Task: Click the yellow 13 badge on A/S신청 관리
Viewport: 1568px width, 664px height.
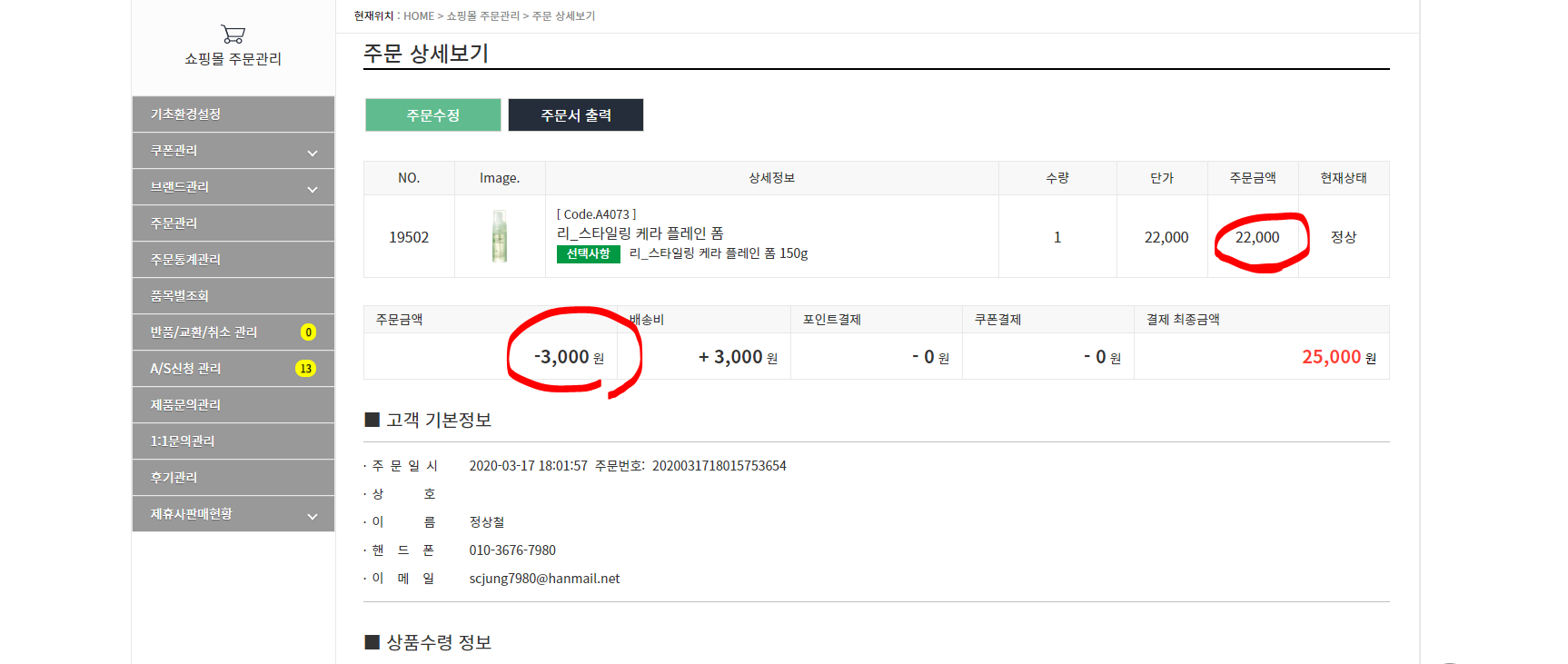Action: click(305, 369)
